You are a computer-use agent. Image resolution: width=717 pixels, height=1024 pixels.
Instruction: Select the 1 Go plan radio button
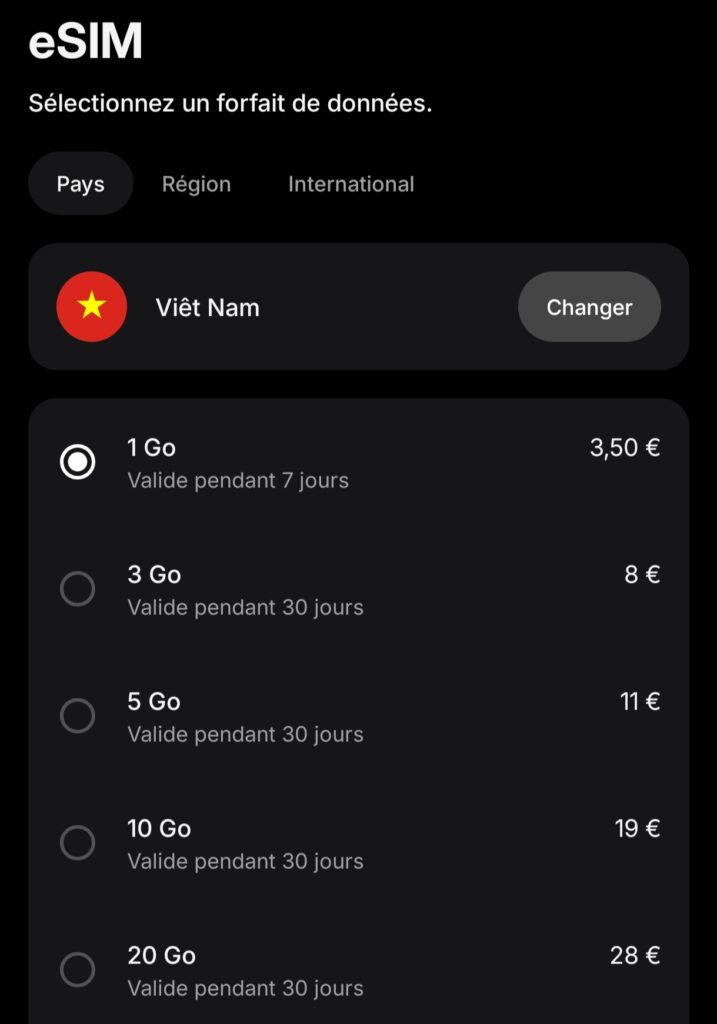78,462
